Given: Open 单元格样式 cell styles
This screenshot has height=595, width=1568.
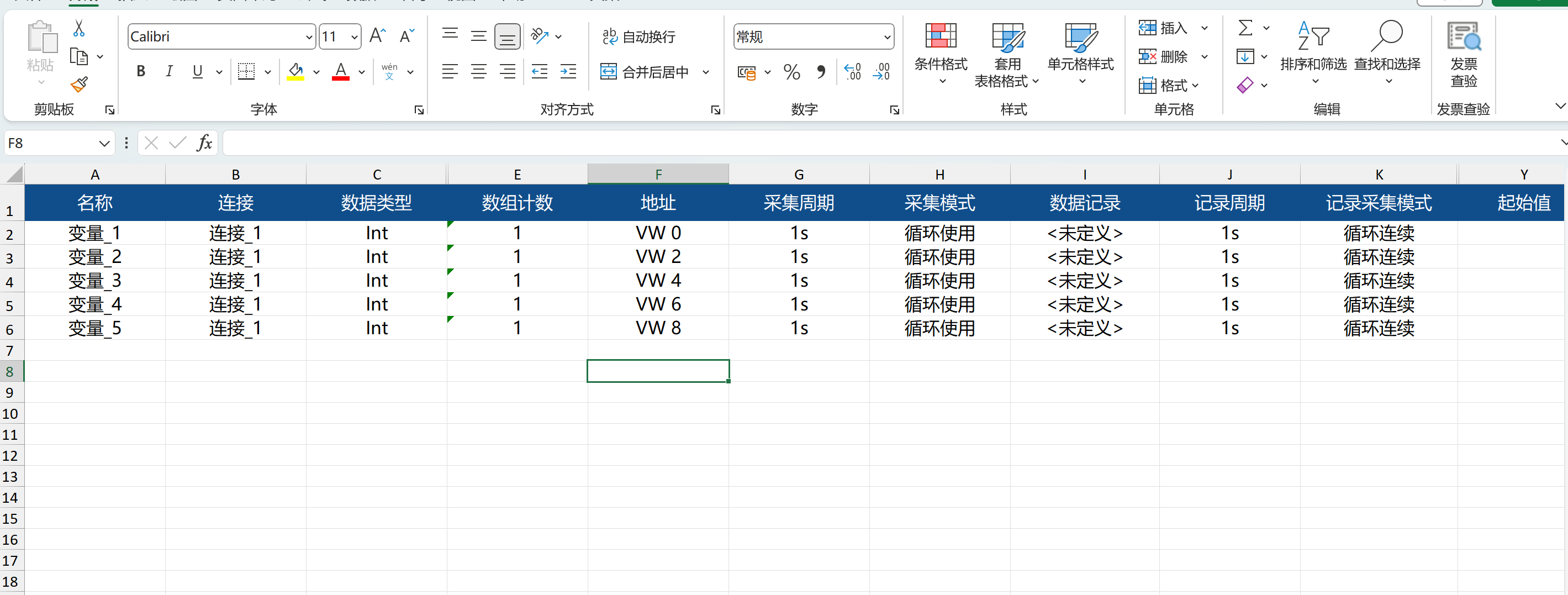Looking at the screenshot, I should [x=1080, y=54].
